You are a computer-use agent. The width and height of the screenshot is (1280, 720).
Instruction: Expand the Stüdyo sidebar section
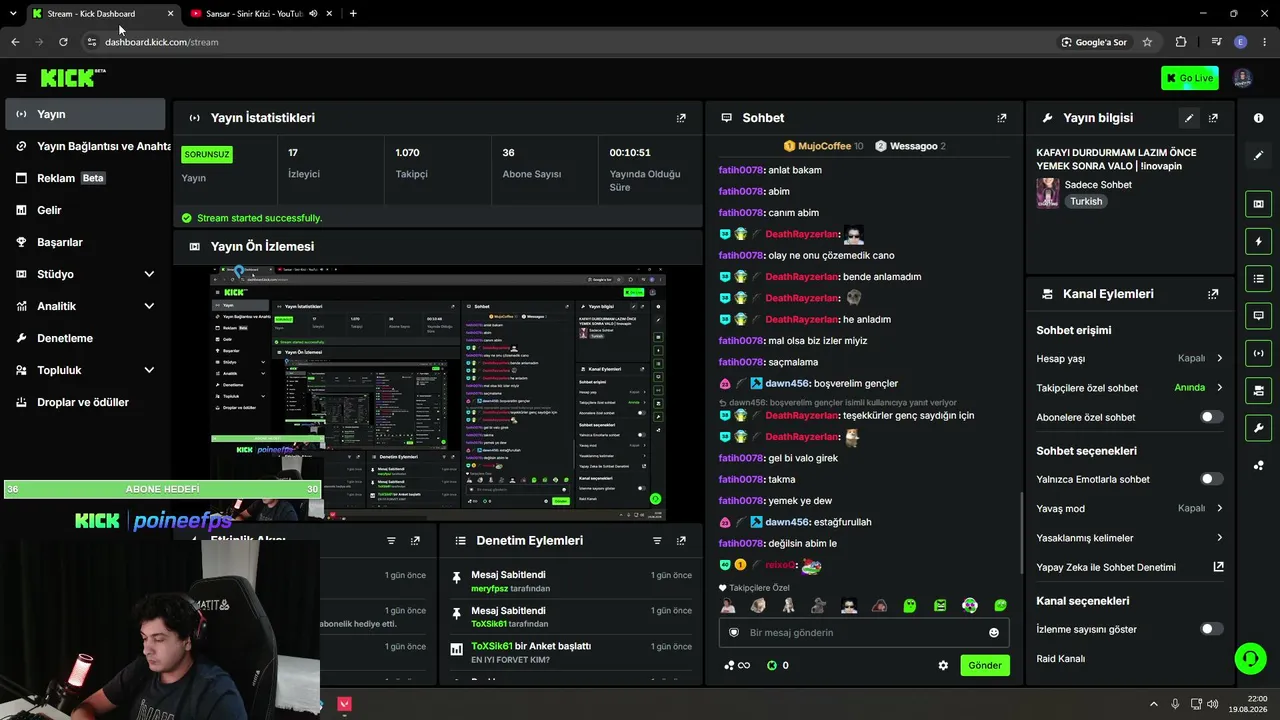pyautogui.click(x=149, y=274)
